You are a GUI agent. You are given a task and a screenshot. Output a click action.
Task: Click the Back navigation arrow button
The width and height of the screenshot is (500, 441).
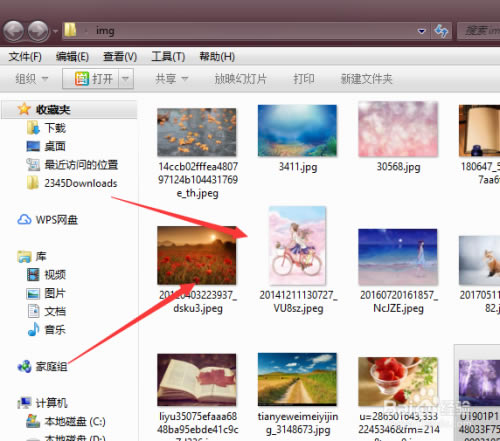click(13, 31)
